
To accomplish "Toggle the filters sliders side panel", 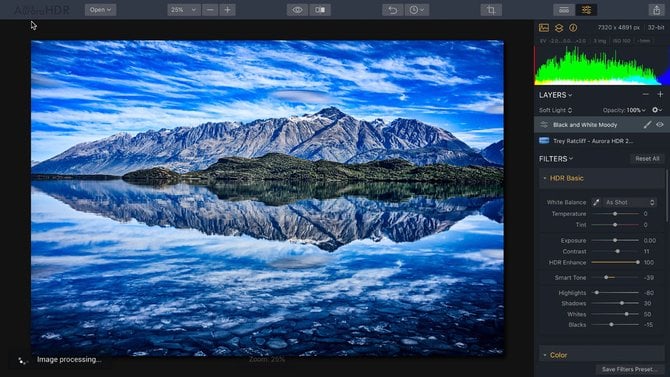I will point(586,10).
